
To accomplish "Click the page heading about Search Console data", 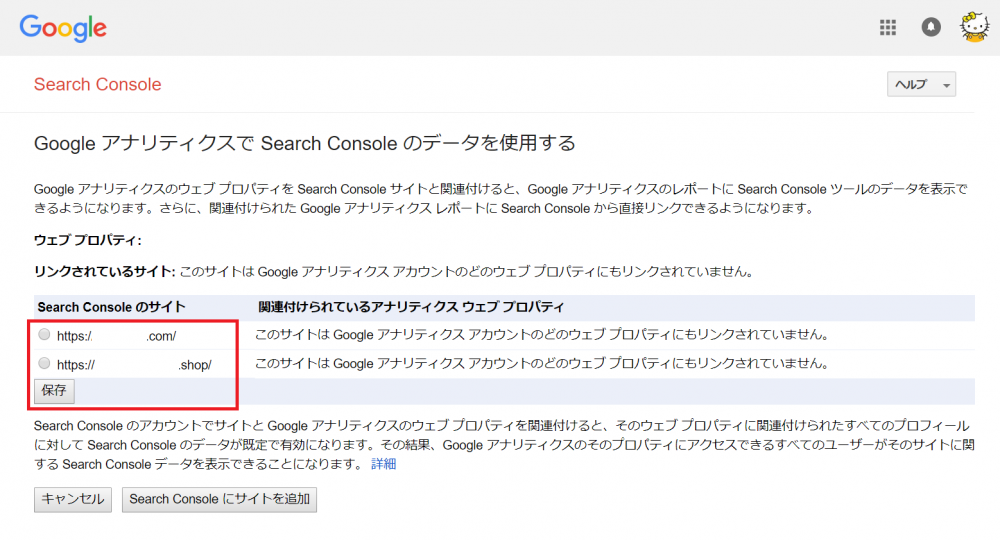I will pyautogui.click(x=304, y=143).
